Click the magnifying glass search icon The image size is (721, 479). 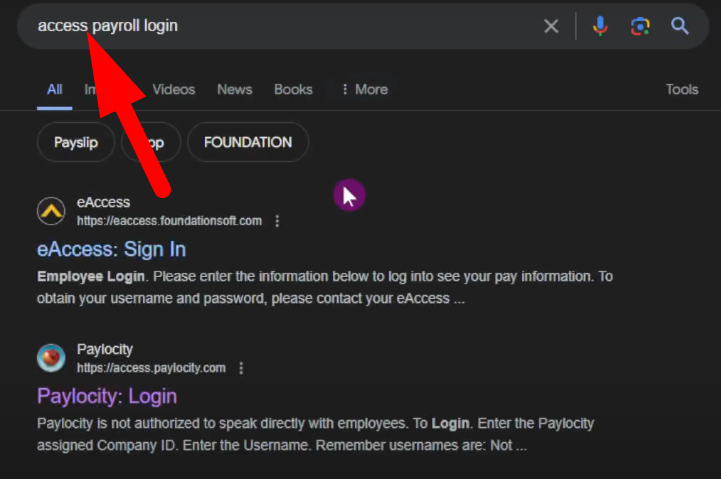tap(680, 26)
